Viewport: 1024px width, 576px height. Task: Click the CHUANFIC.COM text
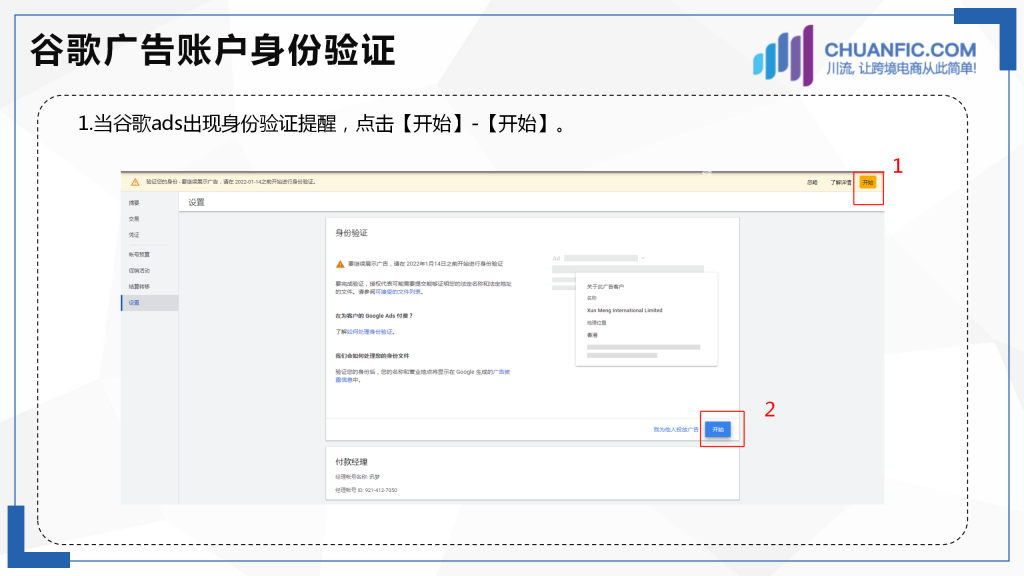tap(900, 50)
